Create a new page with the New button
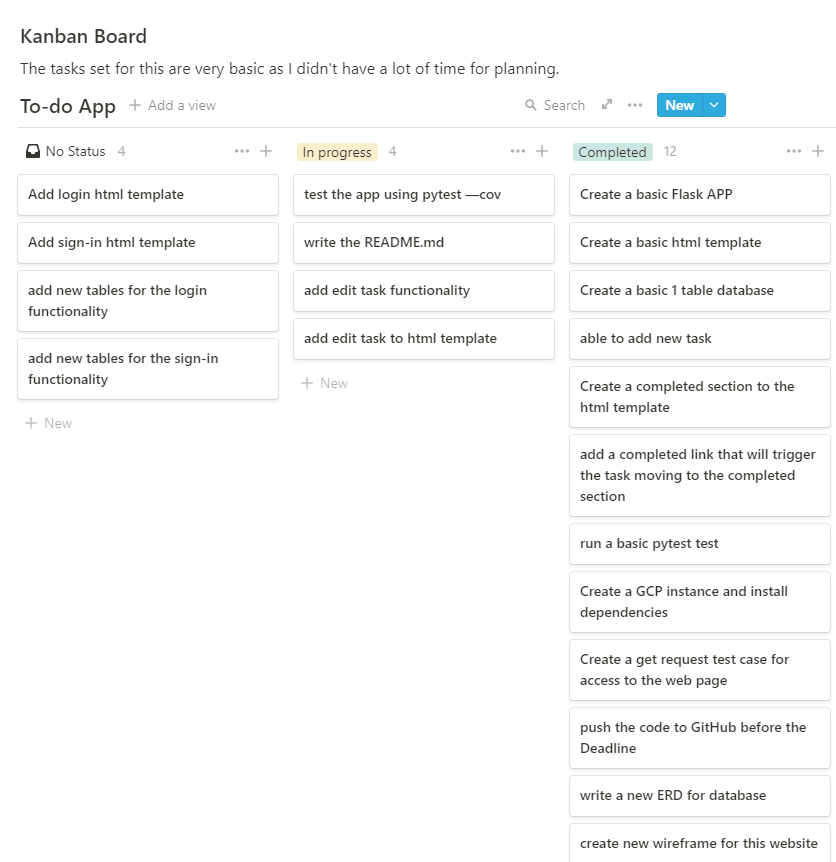This screenshot has width=836, height=862. pos(679,105)
